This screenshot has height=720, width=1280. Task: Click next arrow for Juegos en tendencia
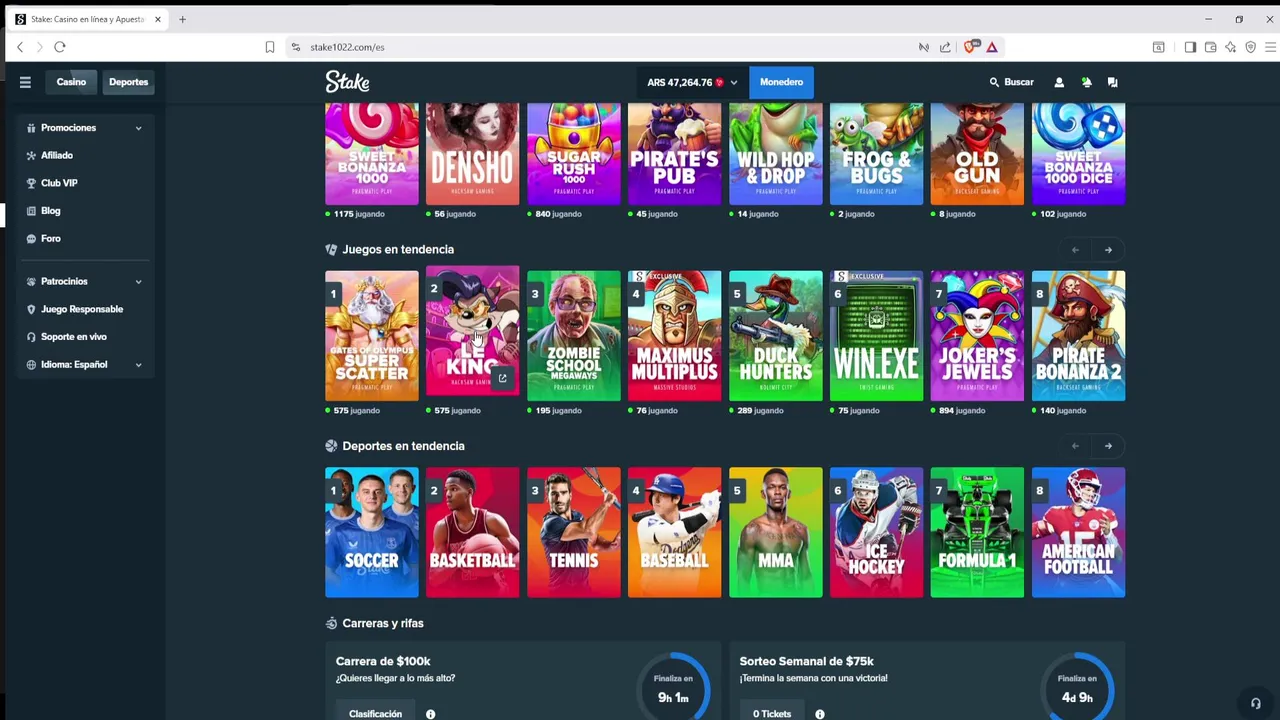click(x=1108, y=250)
